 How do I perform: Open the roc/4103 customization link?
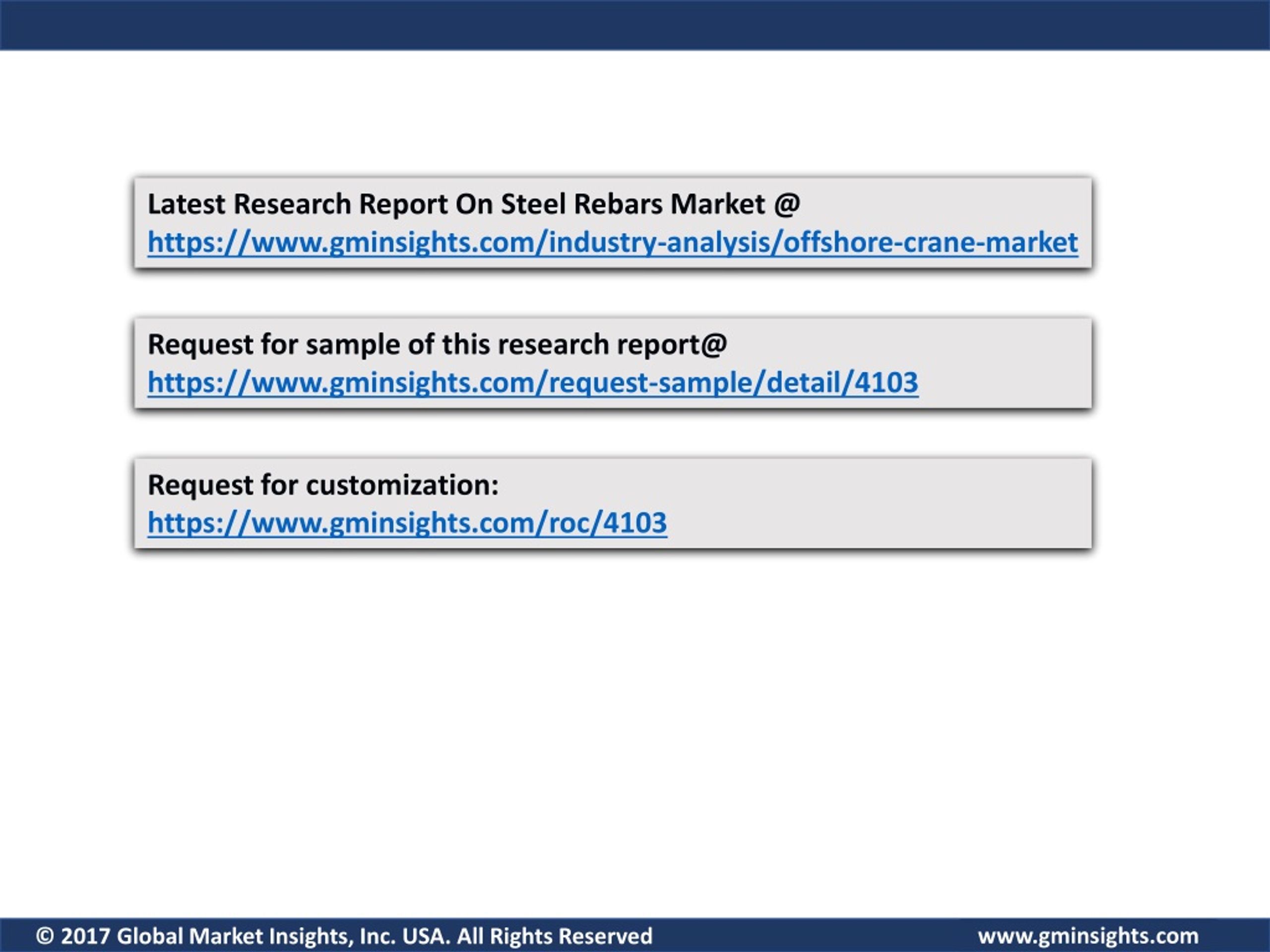(407, 523)
